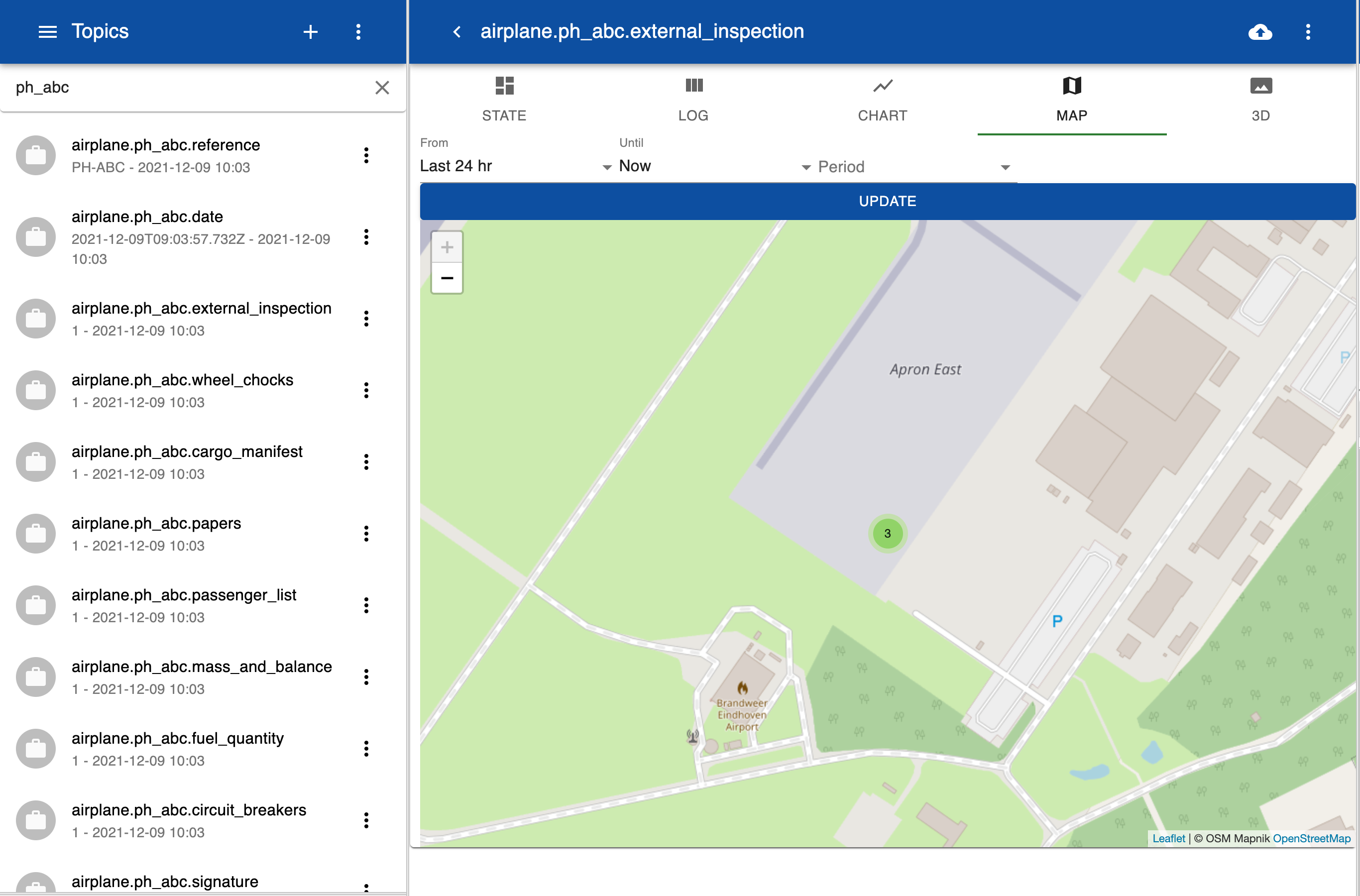1360x896 pixels.
Task: Select the airplane.ph_abc.circuit_breakers topic
Action: tap(203, 820)
